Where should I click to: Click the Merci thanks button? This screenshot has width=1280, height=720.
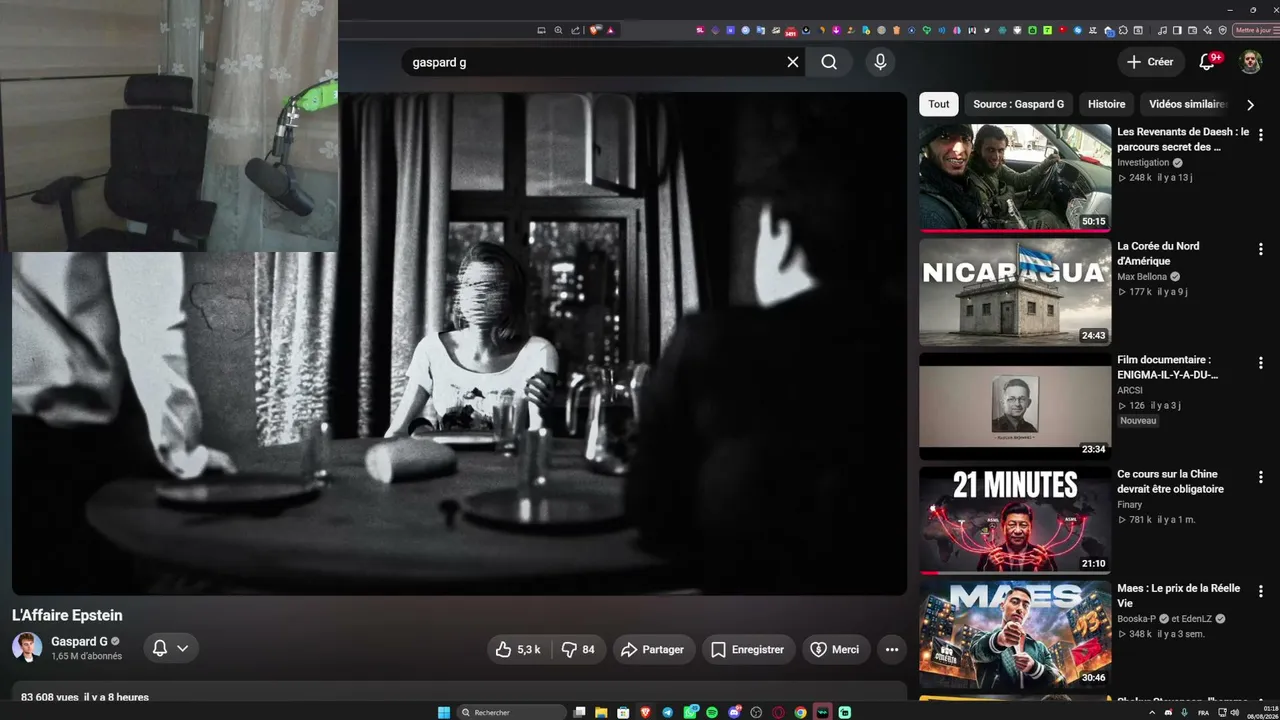tap(835, 649)
